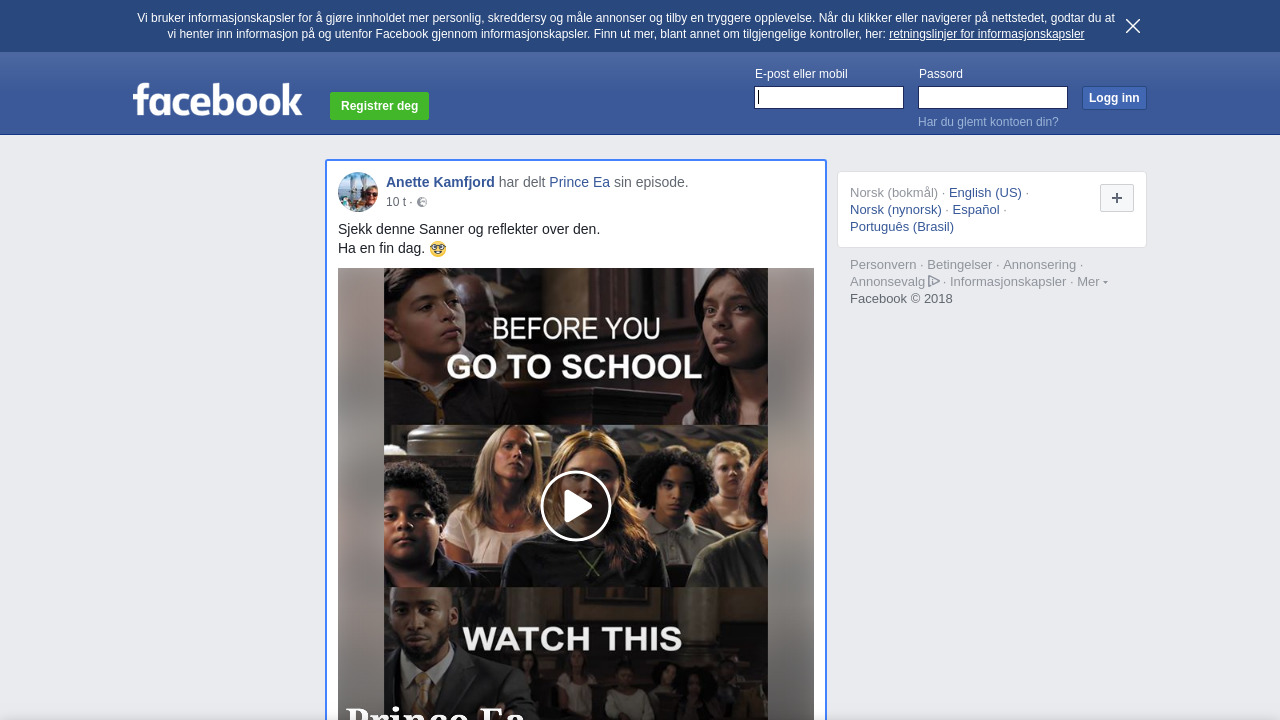Open Har du glemt kontoen din link

tap(988, 122)
